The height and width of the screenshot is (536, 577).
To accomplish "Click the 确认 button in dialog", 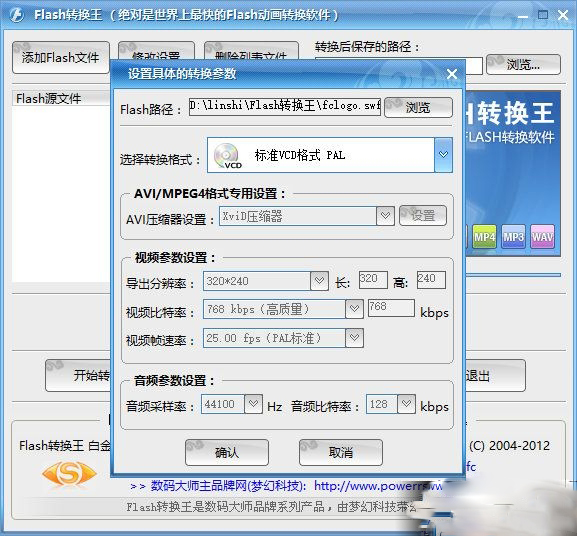I will (227, 452).
